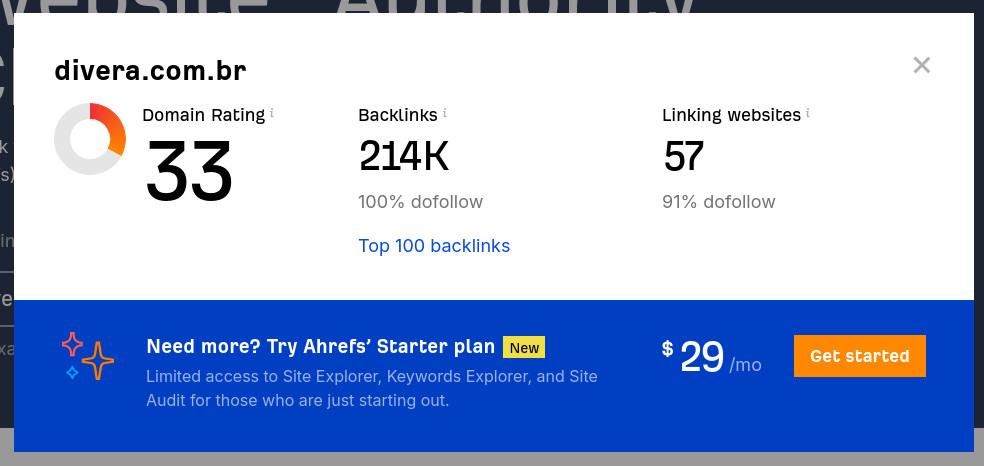Click the Linking websites info icon
The width and height of the screenshot is (984, 466).
[808, 114]
